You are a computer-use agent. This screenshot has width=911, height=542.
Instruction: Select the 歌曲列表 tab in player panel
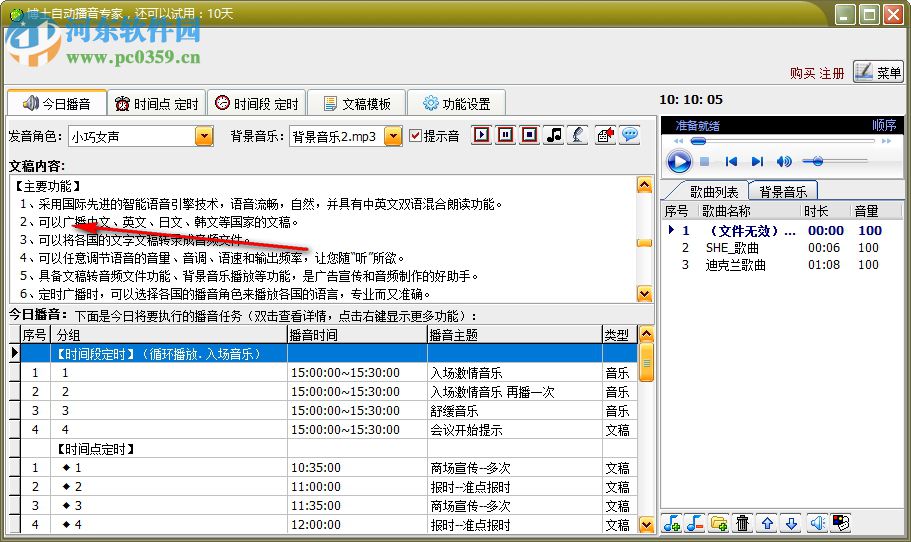tap(713, 192)
